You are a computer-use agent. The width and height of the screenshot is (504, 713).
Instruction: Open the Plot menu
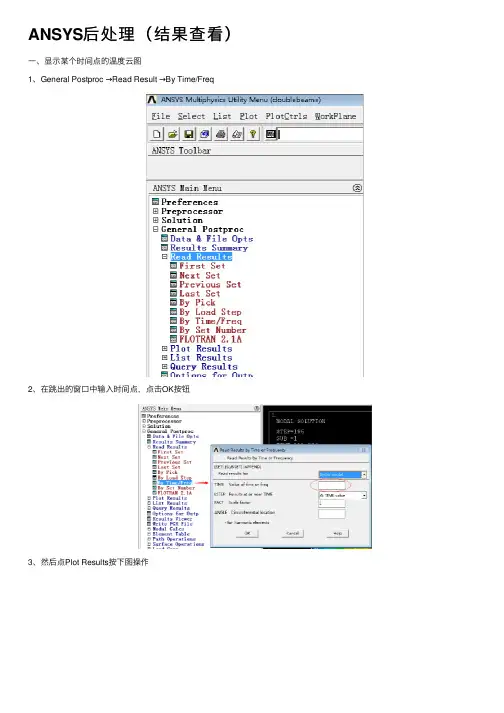pos(249,116)
